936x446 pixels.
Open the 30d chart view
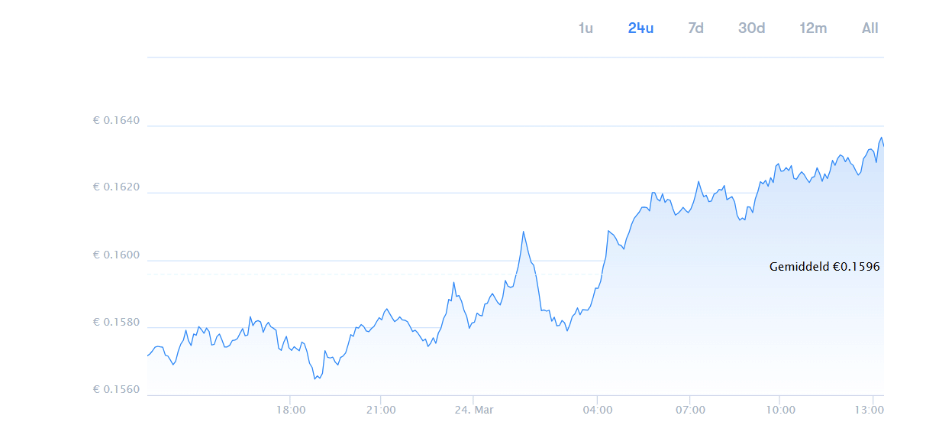(x=752, y=28)
